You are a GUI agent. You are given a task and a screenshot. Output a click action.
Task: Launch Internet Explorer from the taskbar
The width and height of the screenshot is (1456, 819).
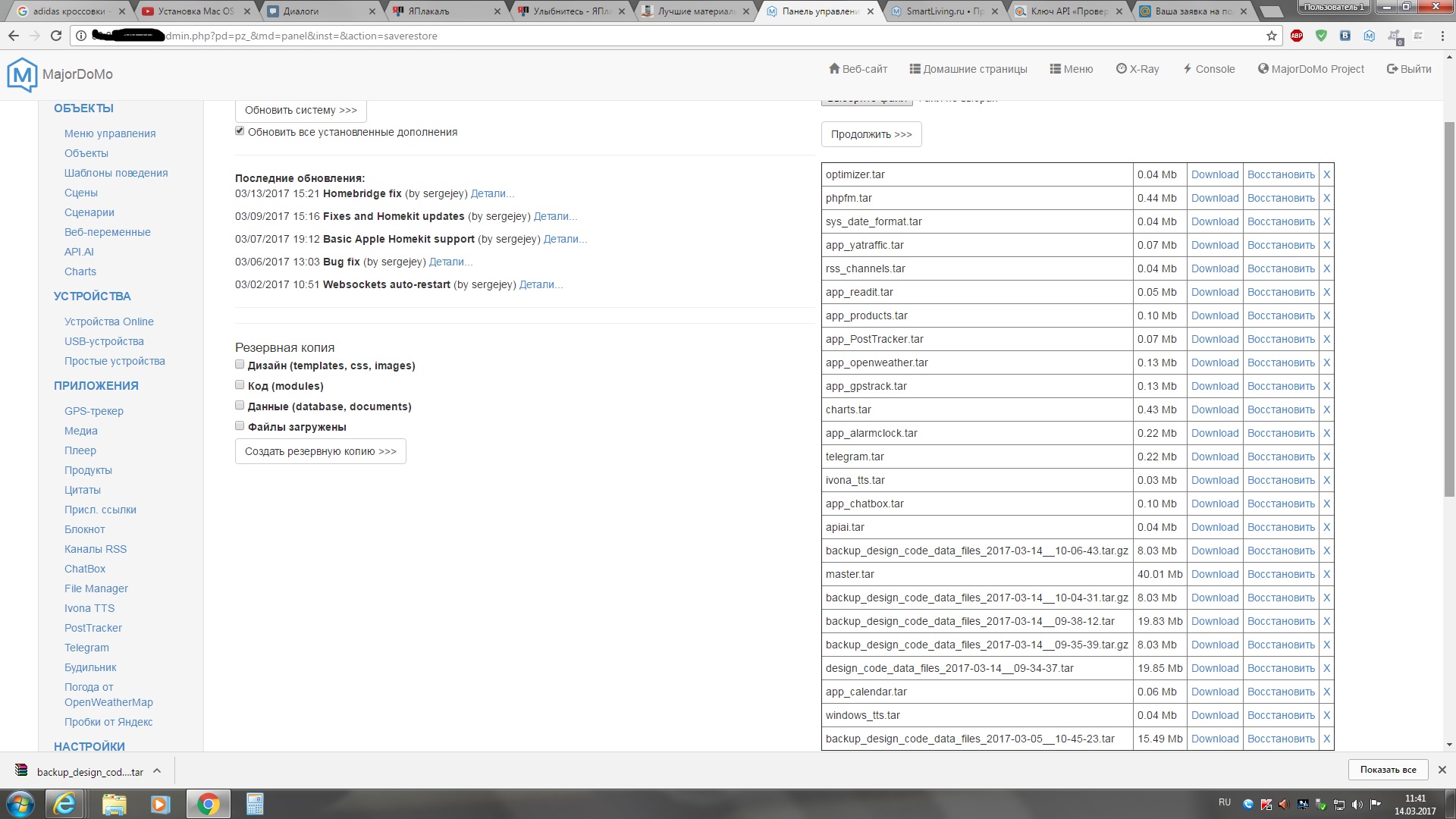pyautogui.click(x=64, y=804)
